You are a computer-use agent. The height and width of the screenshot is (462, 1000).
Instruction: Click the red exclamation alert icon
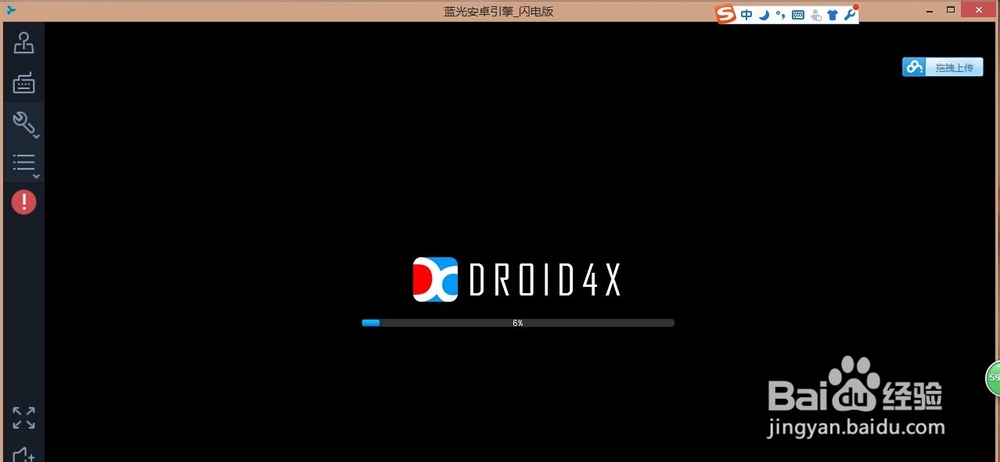[24, 202]
